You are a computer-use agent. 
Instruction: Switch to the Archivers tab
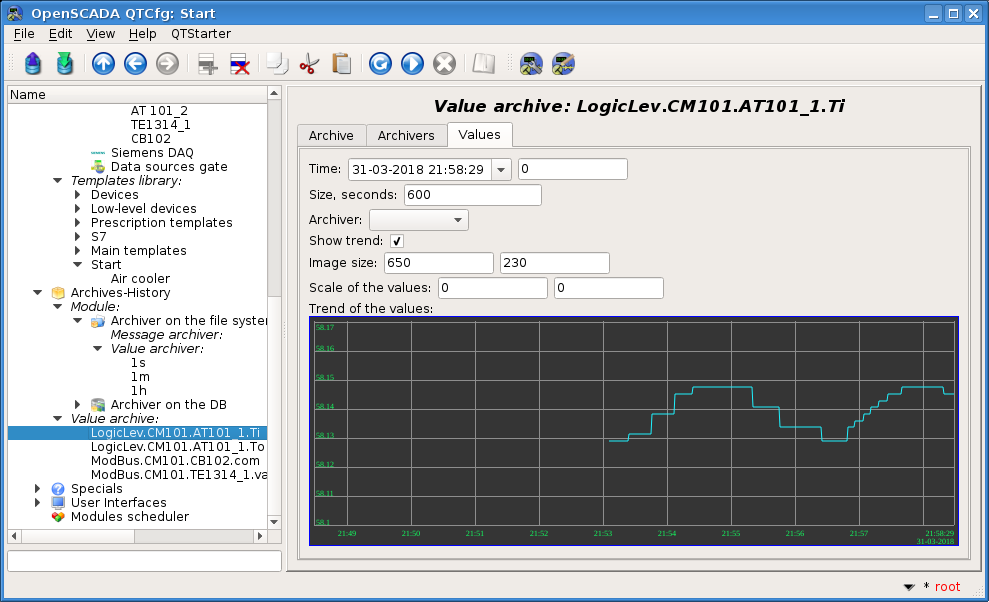pos(406,136)
